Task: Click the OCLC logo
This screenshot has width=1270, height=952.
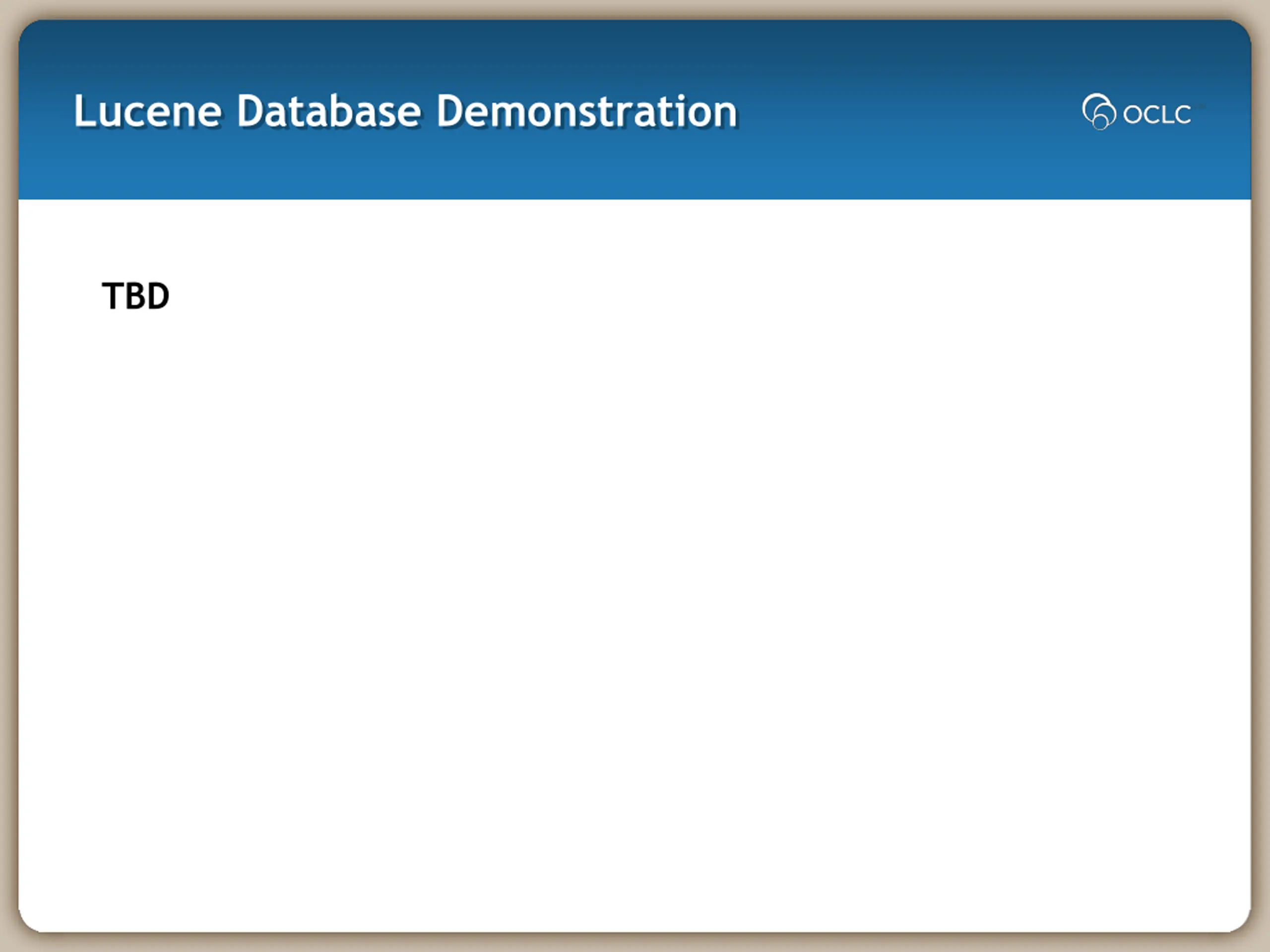Action: tap(1138, 112)
